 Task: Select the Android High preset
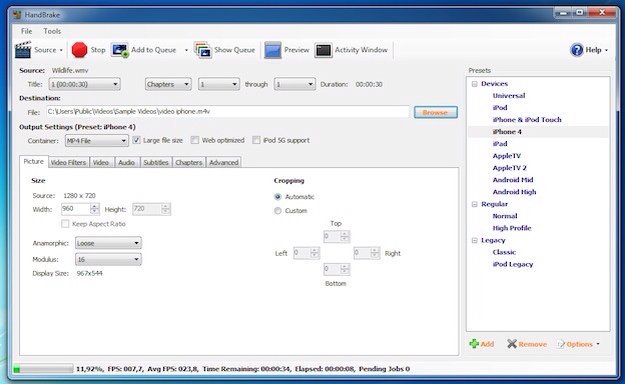pyautogui.click(x=514, y=192)
